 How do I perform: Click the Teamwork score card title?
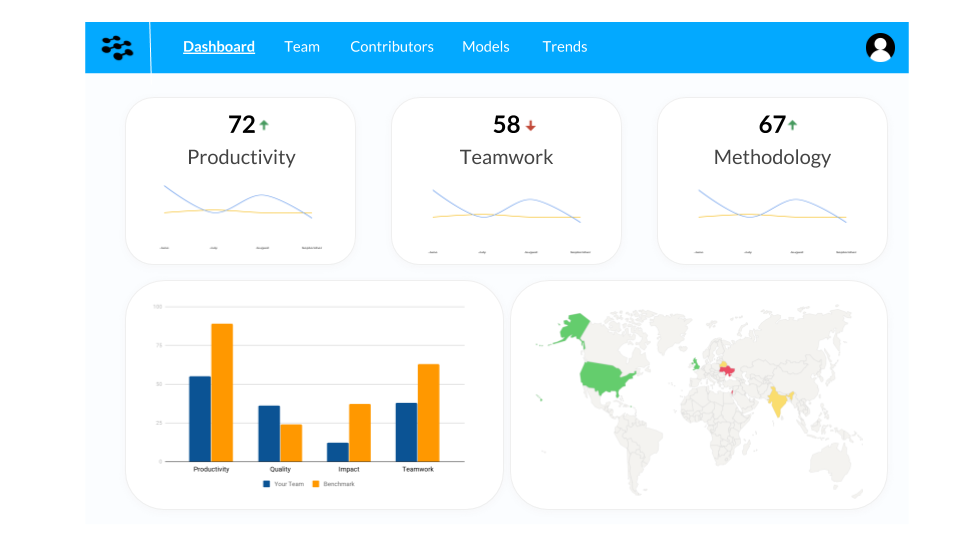[x=506, y=157]
